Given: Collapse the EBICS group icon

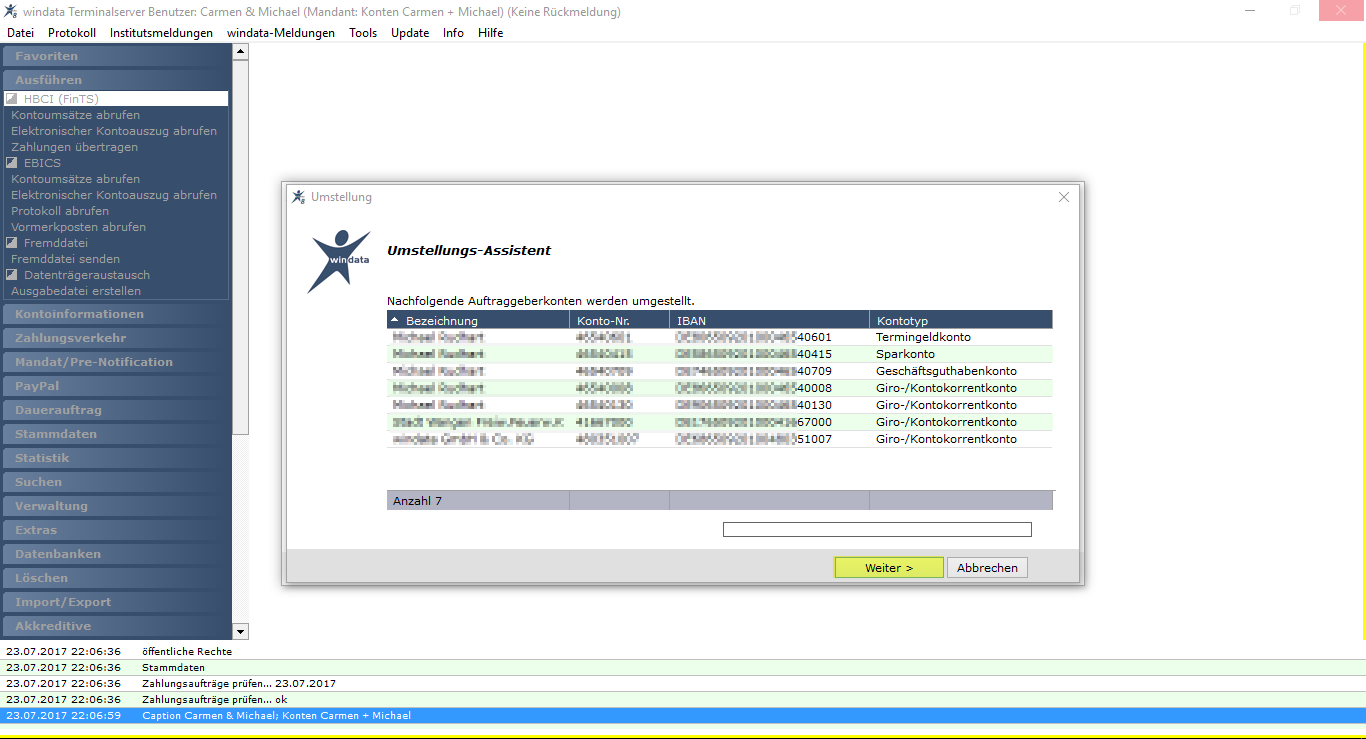Looking at the screenshot, I should [12, 163].
